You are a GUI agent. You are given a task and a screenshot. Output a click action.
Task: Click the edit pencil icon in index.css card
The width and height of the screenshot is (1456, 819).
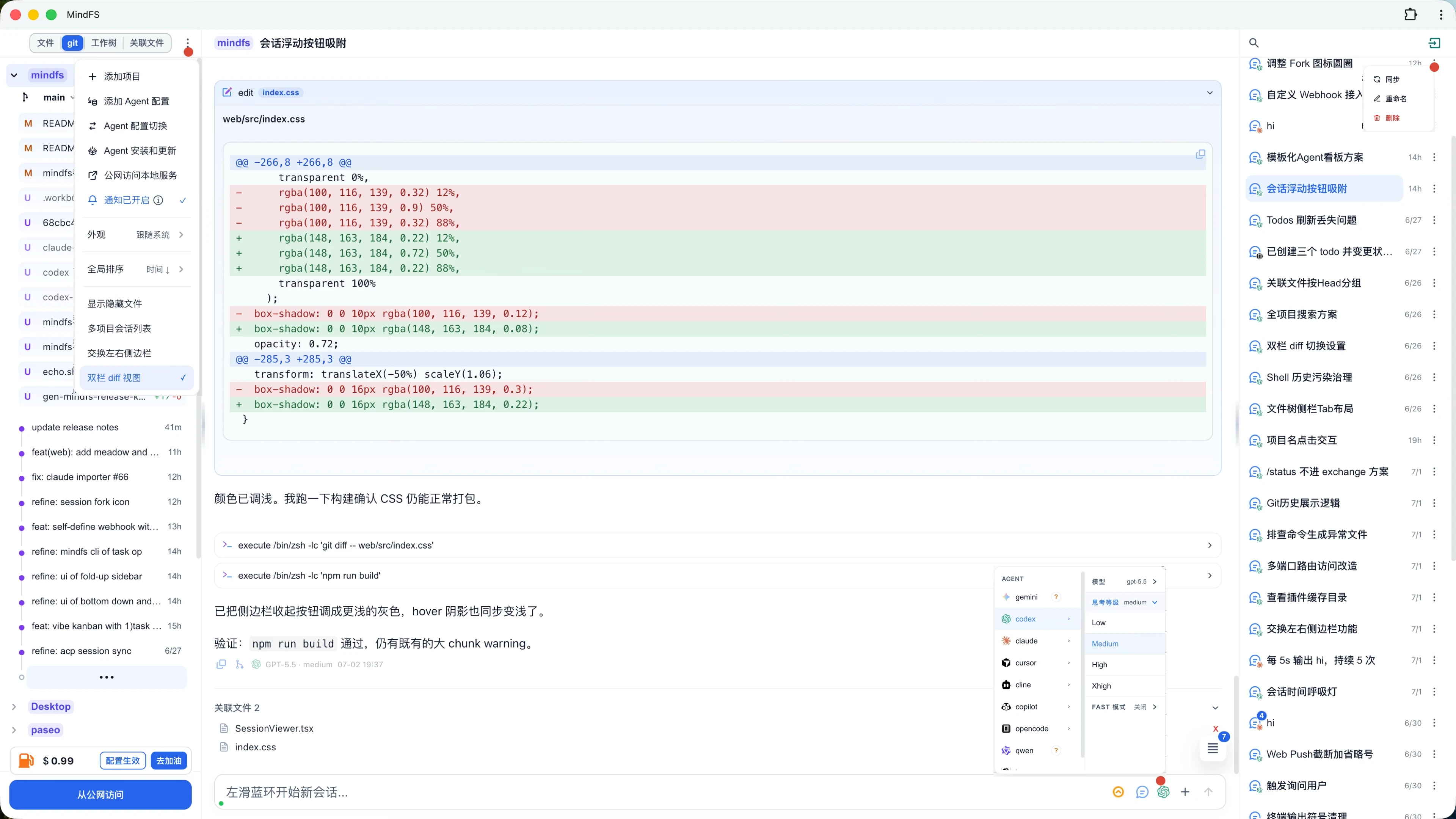pyautogui.click(x=227, y=92)
